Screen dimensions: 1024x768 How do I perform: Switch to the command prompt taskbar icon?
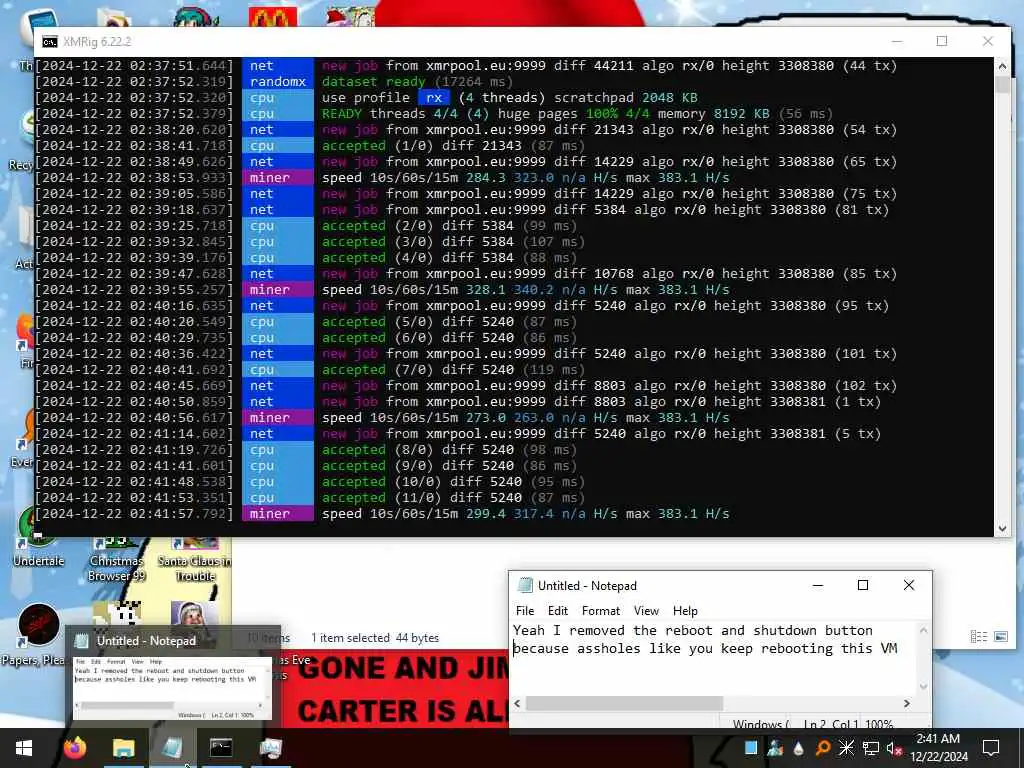221,748
